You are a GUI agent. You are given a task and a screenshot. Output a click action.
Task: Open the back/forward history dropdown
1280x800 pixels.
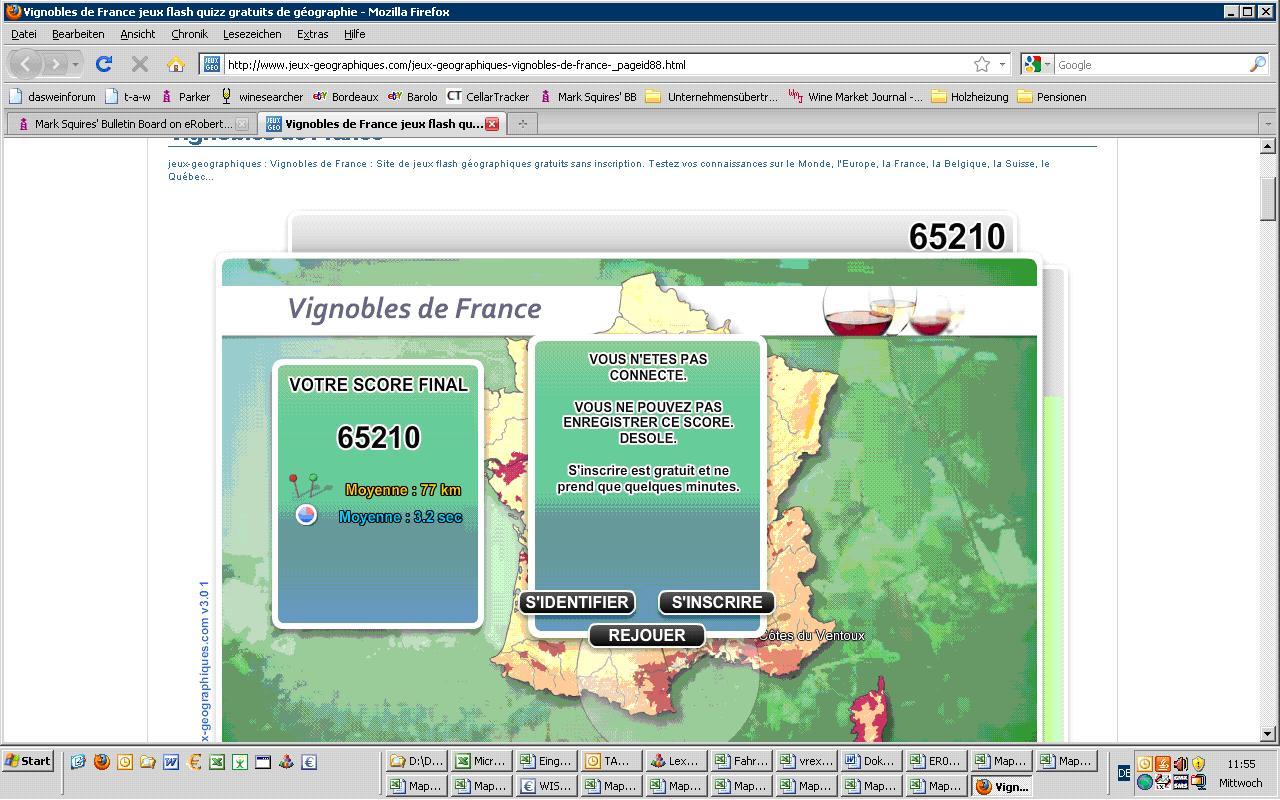point(76,65)
